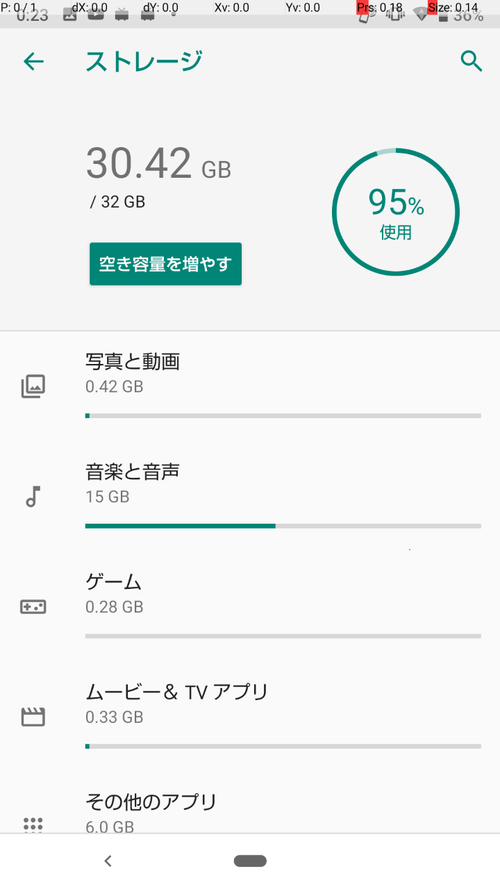Tap the movie clapperboard icon
This screenshot has height=889, width=500.
[33, 717]
